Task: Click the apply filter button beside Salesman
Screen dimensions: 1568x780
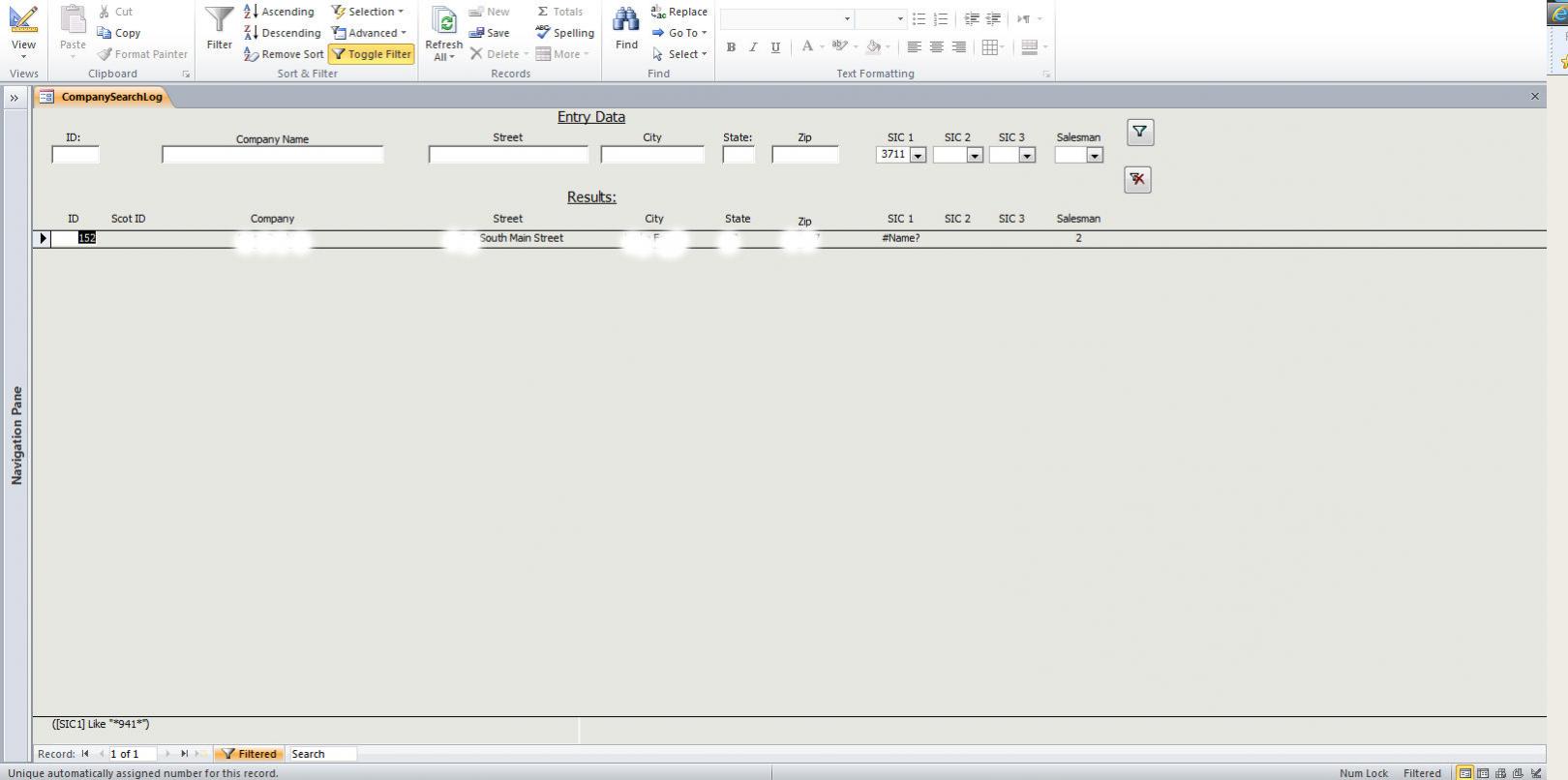Action: coord(1139,133)
